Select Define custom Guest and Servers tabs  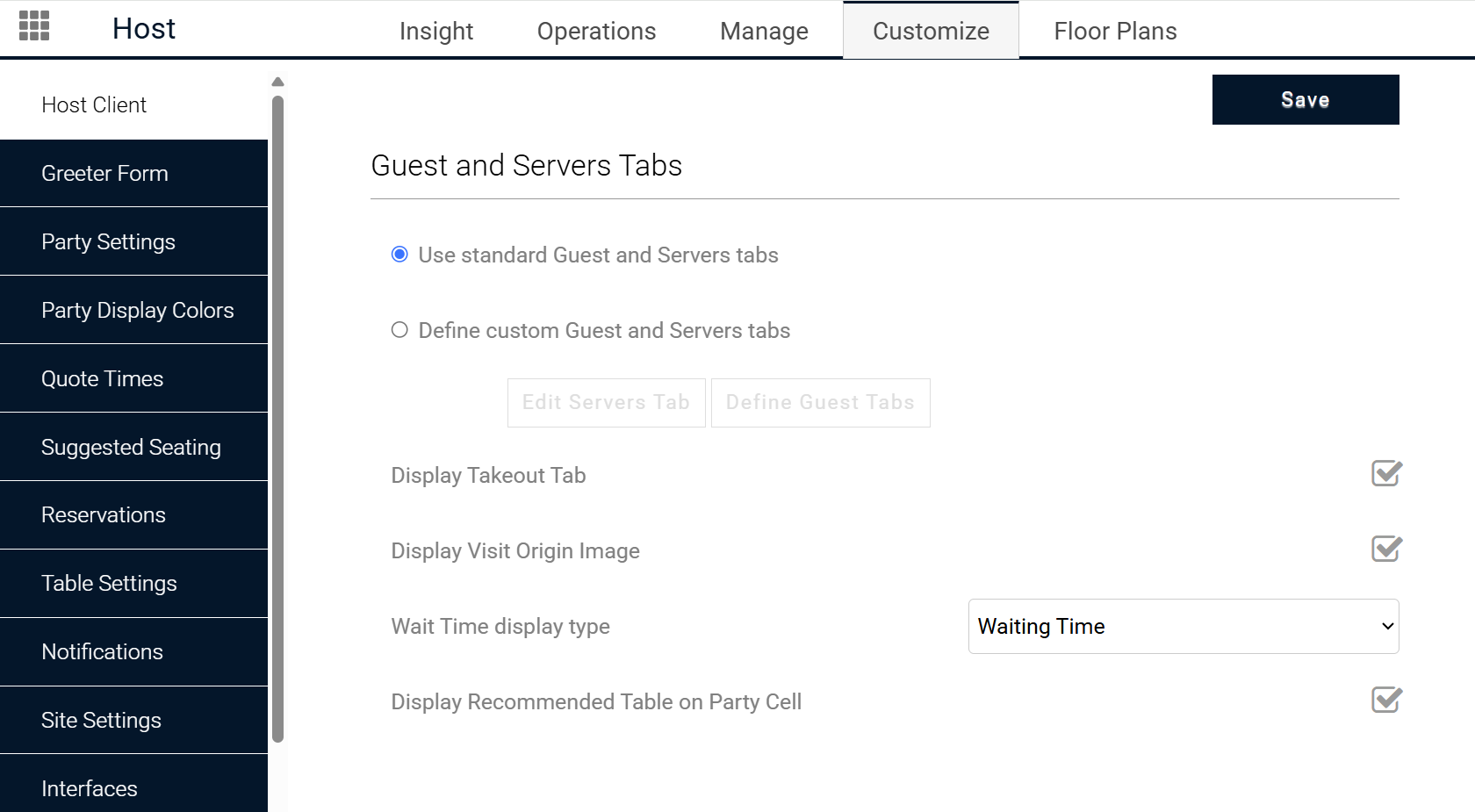(399, 330)
